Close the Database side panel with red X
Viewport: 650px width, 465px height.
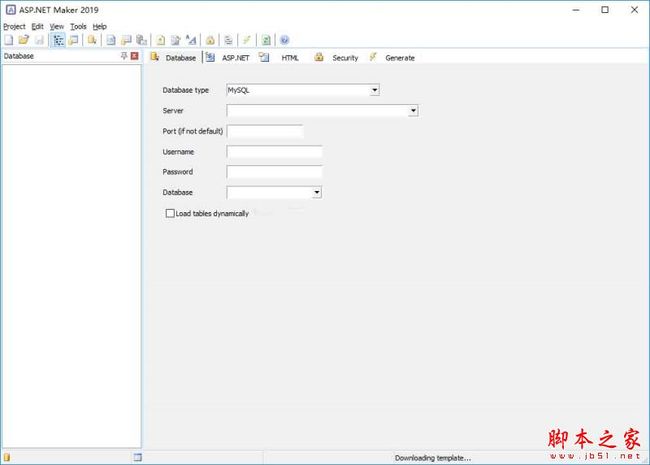point(135,56)
